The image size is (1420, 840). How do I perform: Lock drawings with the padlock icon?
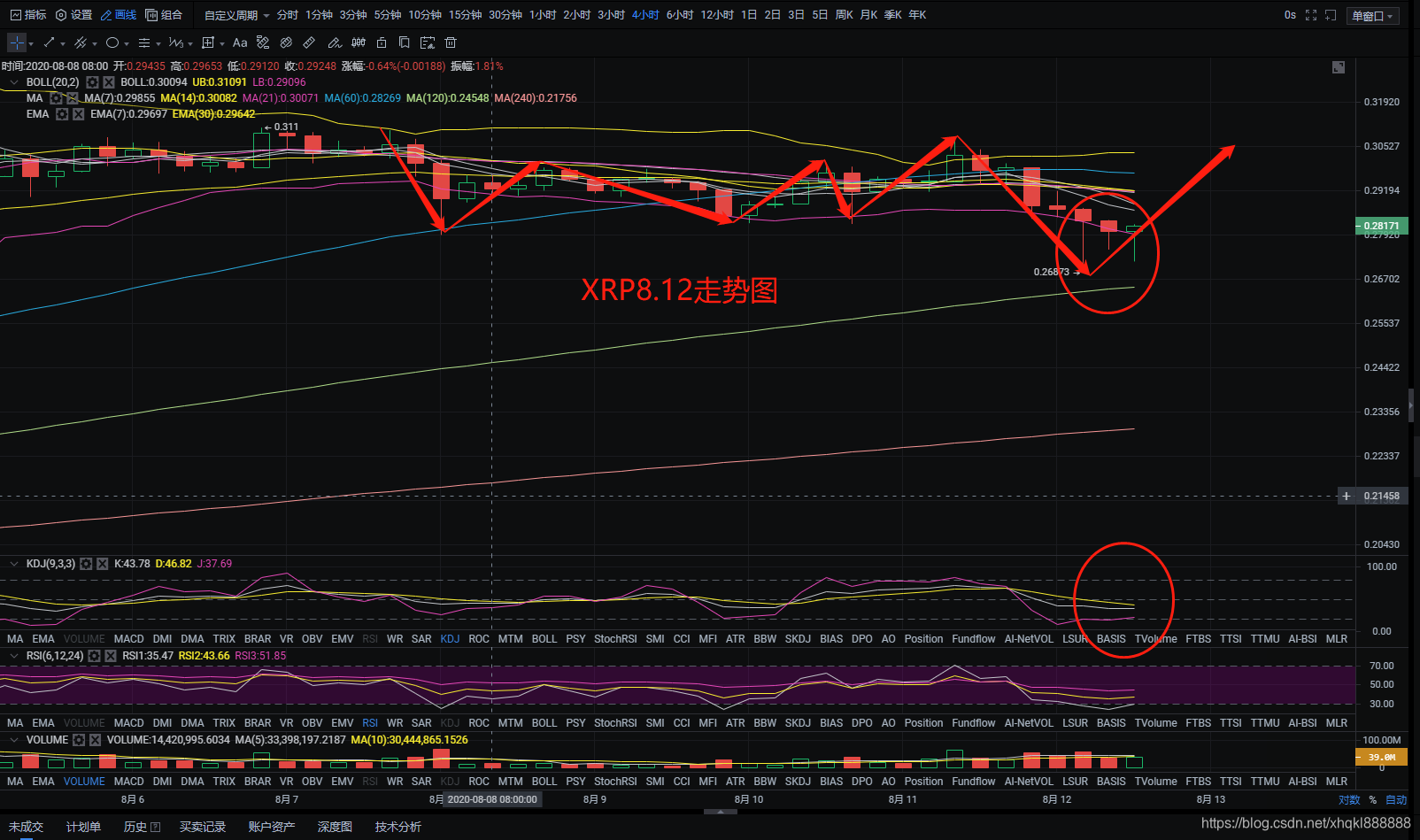click(x=382, y=42)
